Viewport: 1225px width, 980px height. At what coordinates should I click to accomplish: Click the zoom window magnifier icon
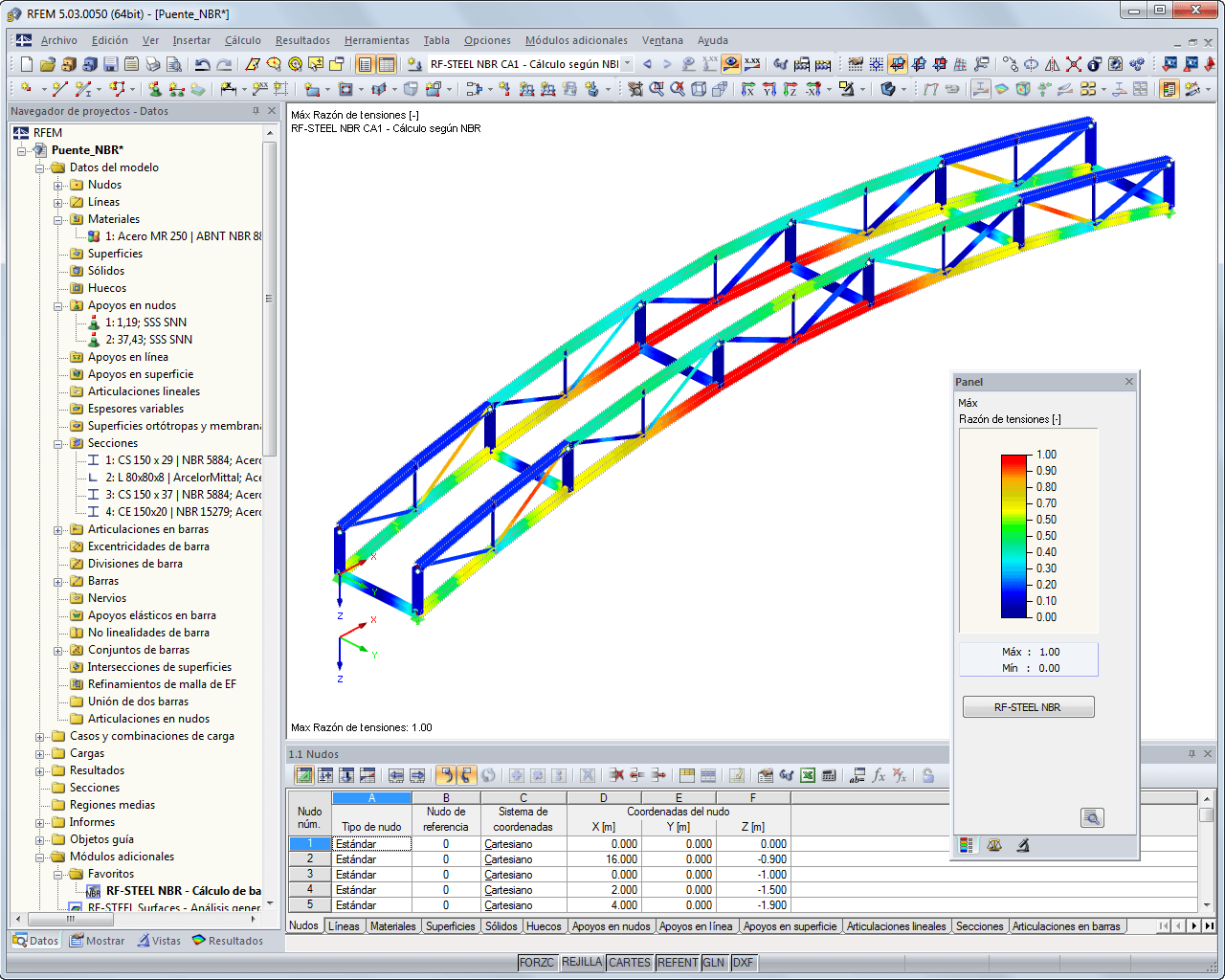coord(657,88)
